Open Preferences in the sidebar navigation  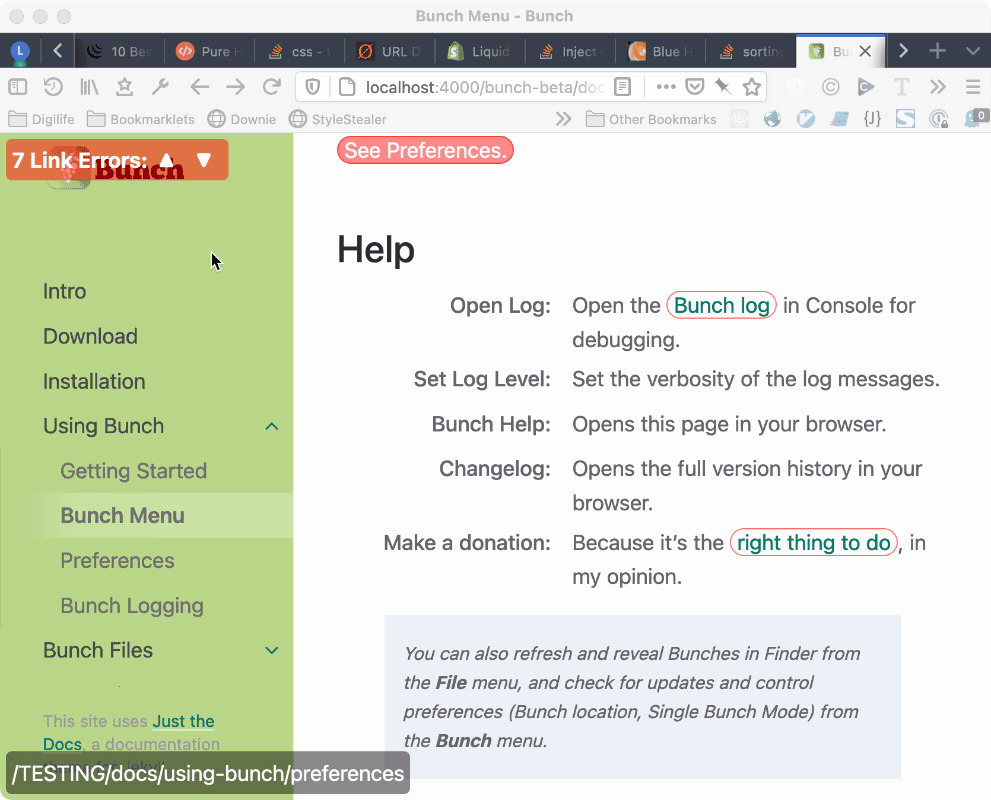tap(117, 561)
